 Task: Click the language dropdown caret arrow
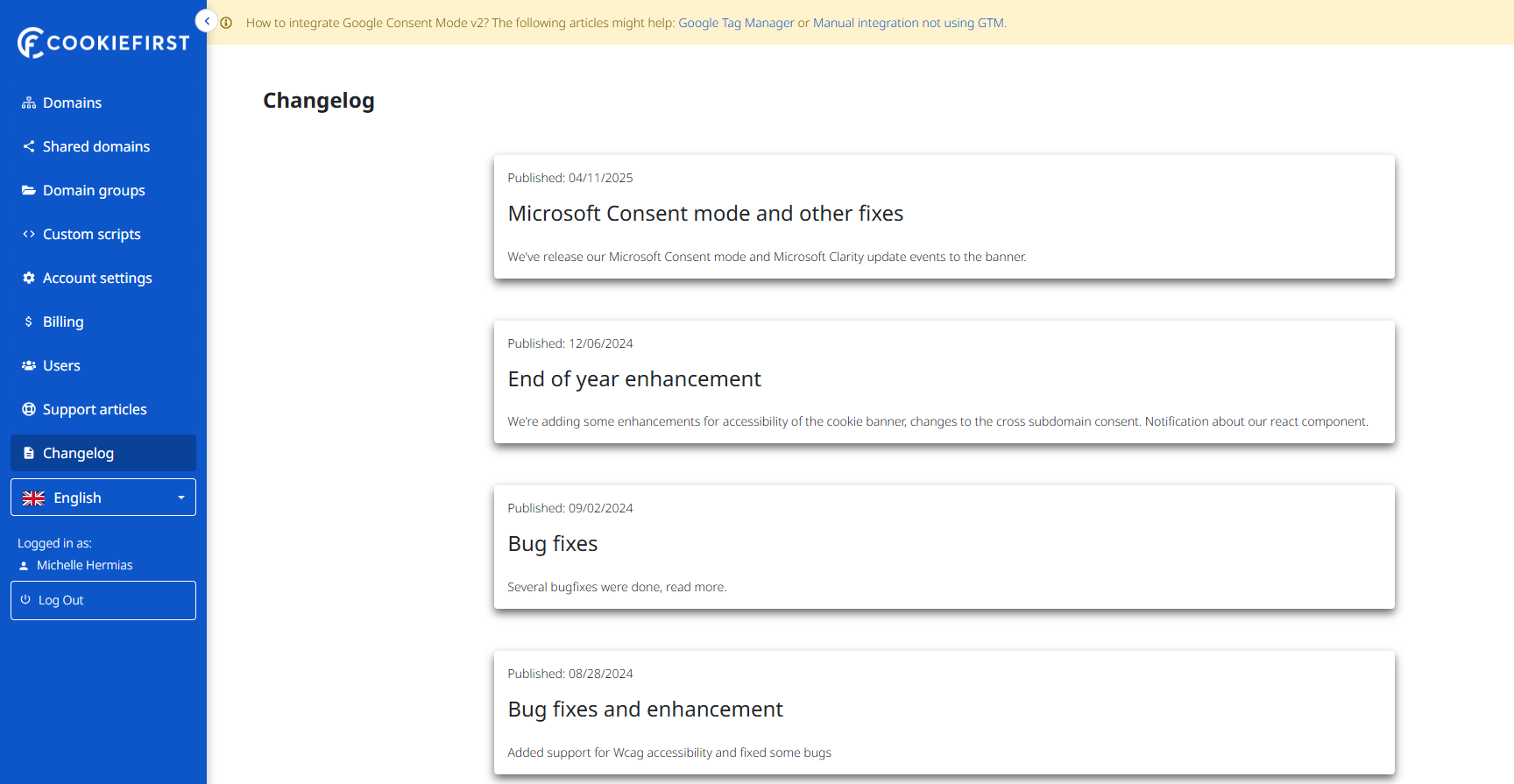181,498
